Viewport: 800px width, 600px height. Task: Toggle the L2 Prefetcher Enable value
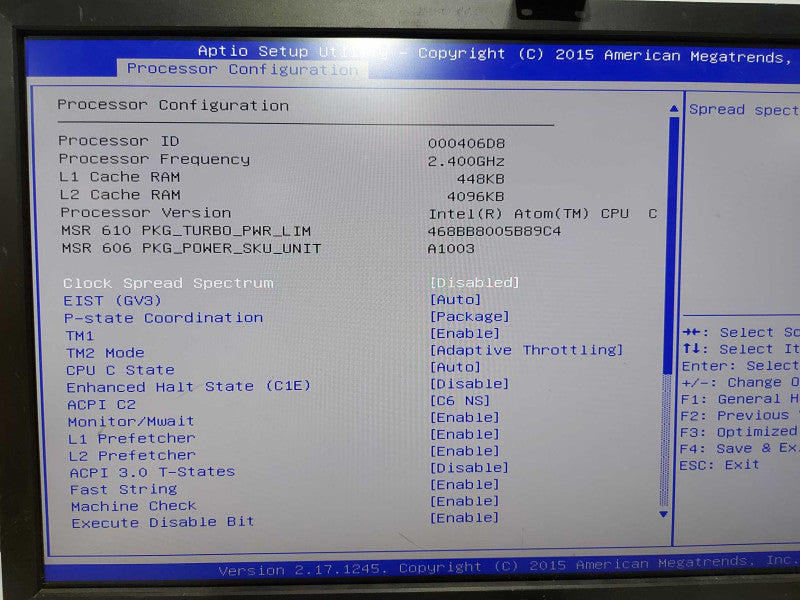465,451
